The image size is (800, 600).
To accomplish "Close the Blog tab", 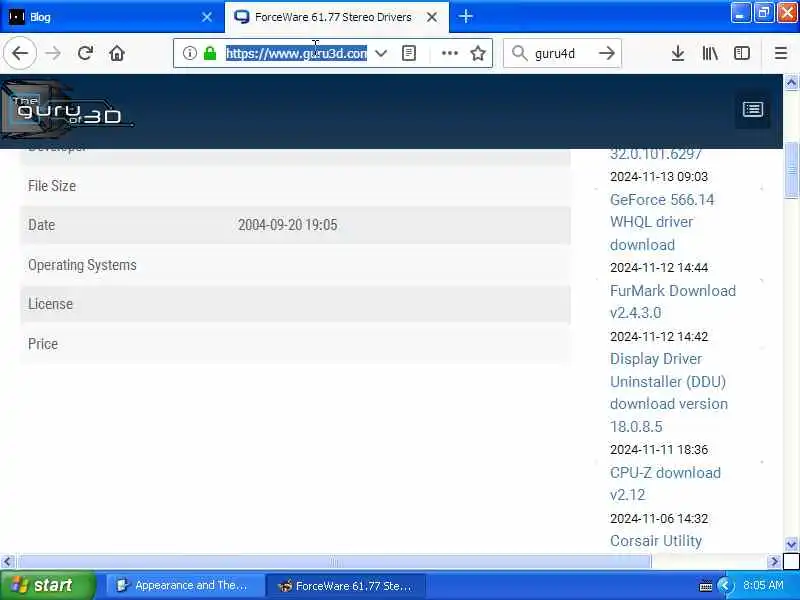I will [207, 17].
